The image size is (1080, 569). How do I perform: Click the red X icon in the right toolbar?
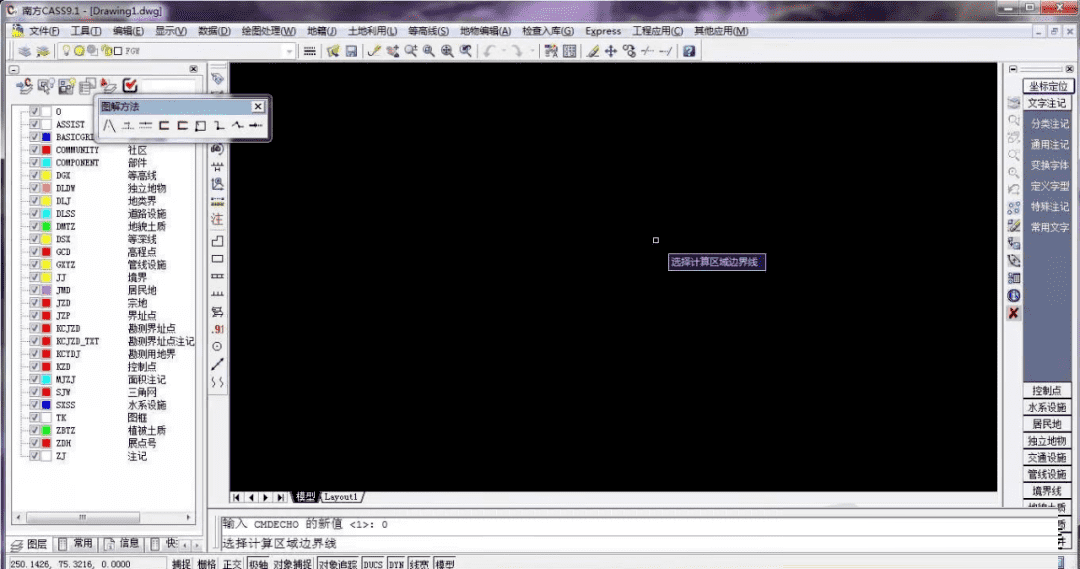pyautogui.click(x=1013, y=313)
